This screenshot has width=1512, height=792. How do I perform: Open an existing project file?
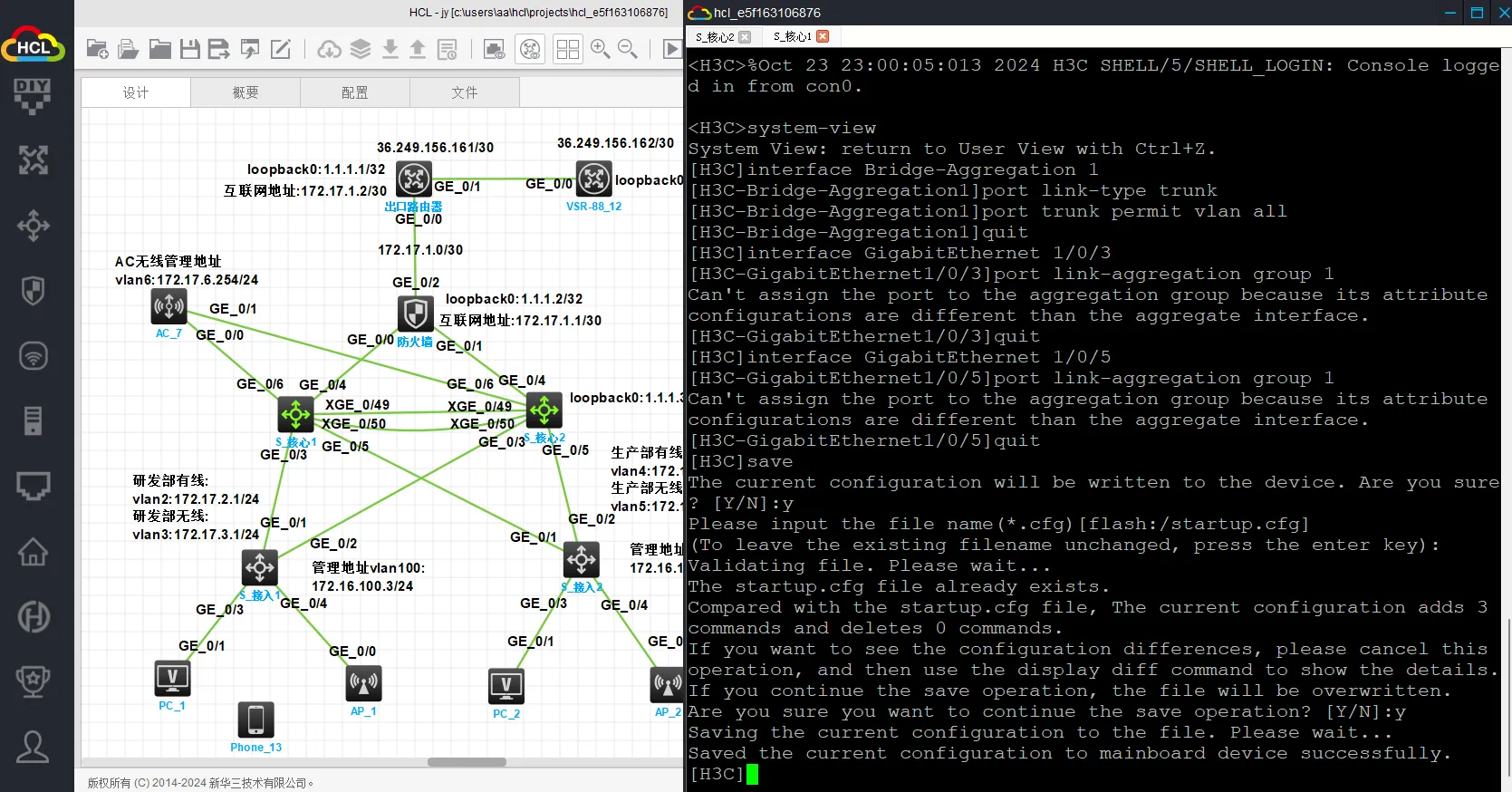pos(128,49)
